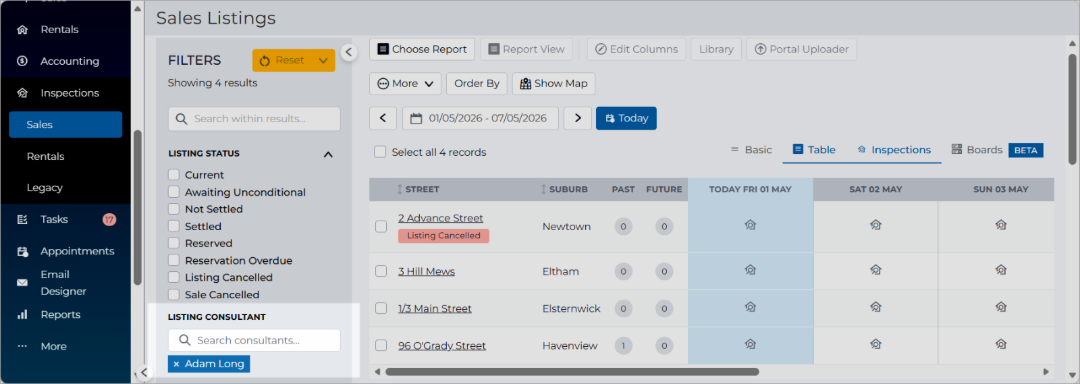Check the Reservation Overdue filter
Viewport: 1080px width, 384px height.
point(174,260)
